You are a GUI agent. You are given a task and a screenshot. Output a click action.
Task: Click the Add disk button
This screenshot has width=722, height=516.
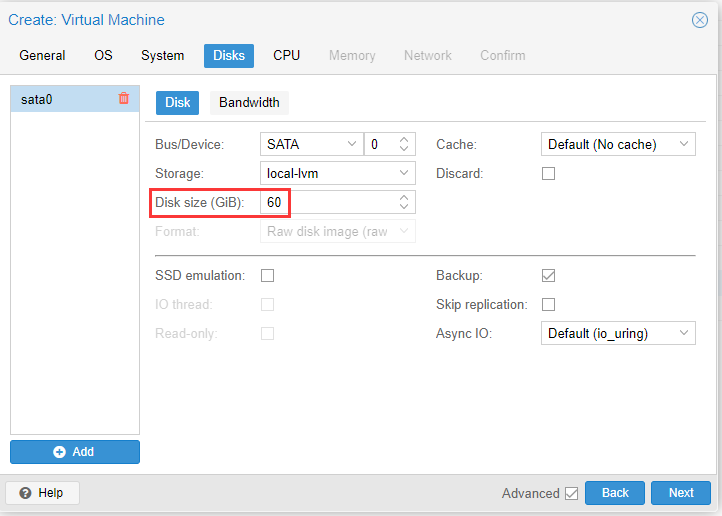(x=75, y=452)
